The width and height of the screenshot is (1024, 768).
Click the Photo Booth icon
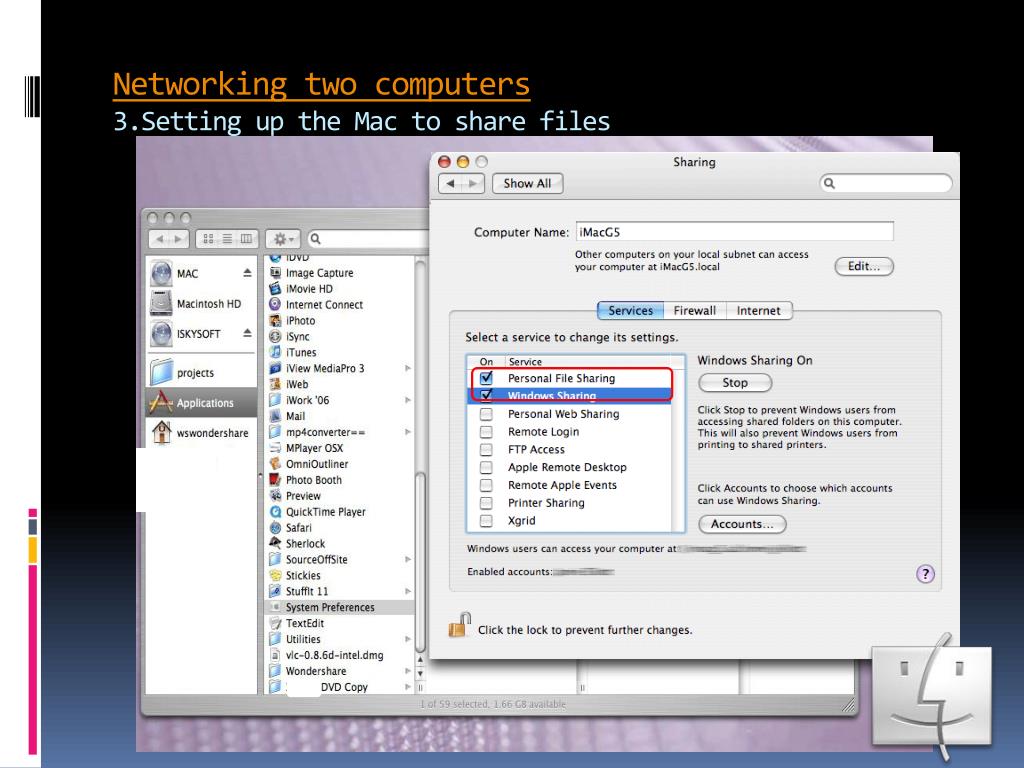point(276,480)
